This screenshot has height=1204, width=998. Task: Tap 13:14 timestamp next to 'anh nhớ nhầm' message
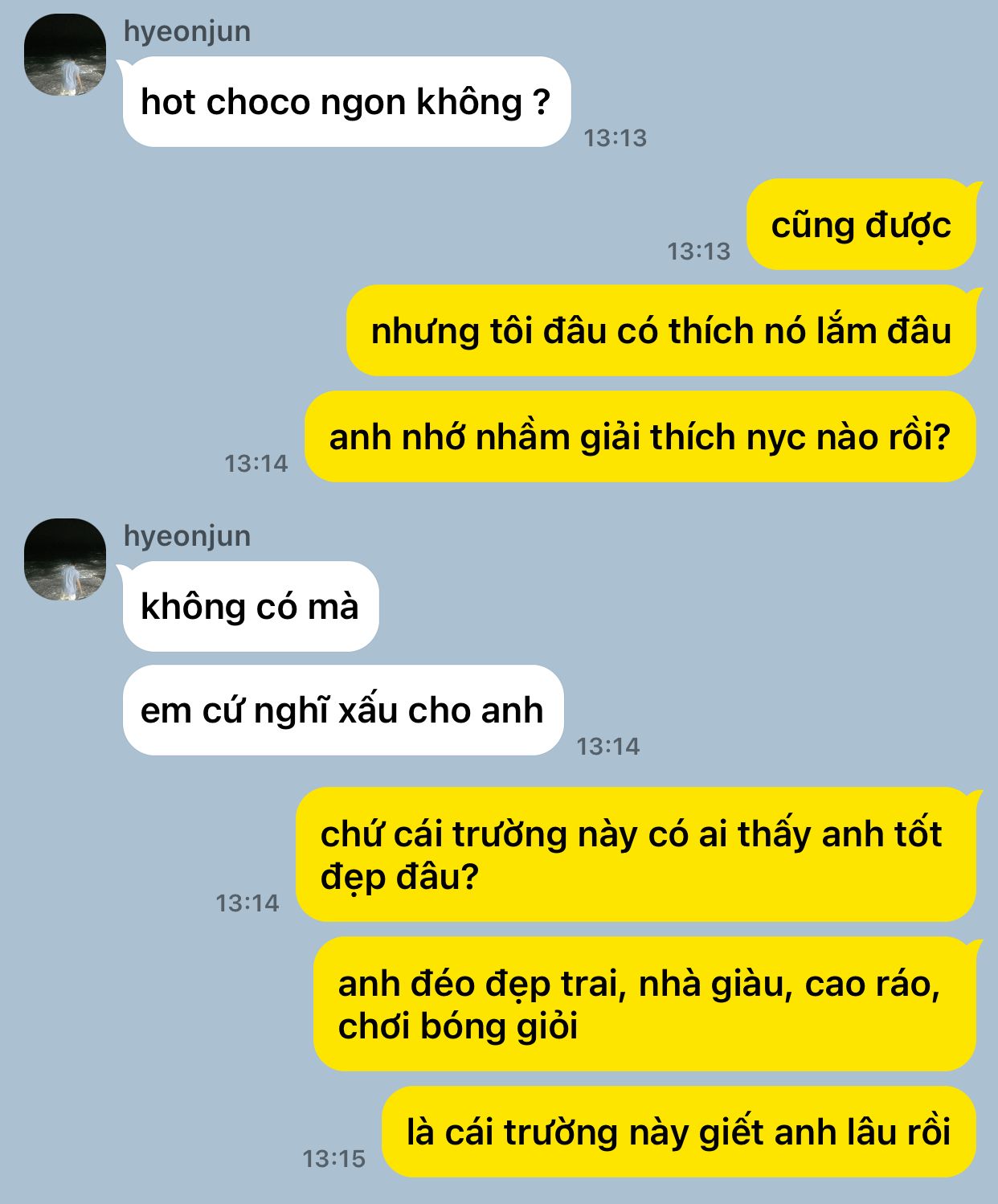[256, 464]
